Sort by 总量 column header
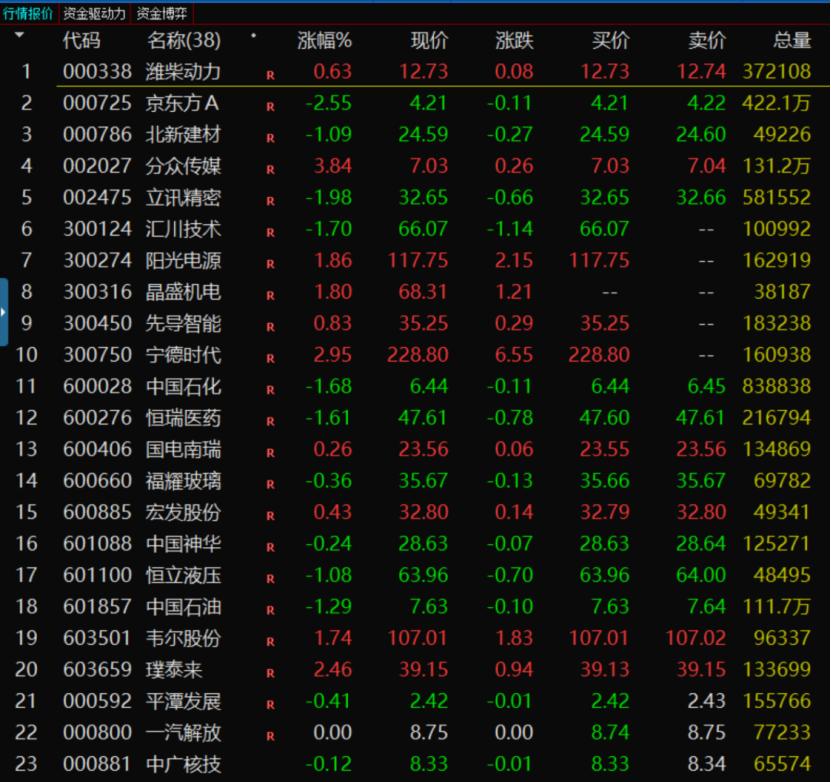Viewport: 831px width, 782px height. tap(792, 40)
